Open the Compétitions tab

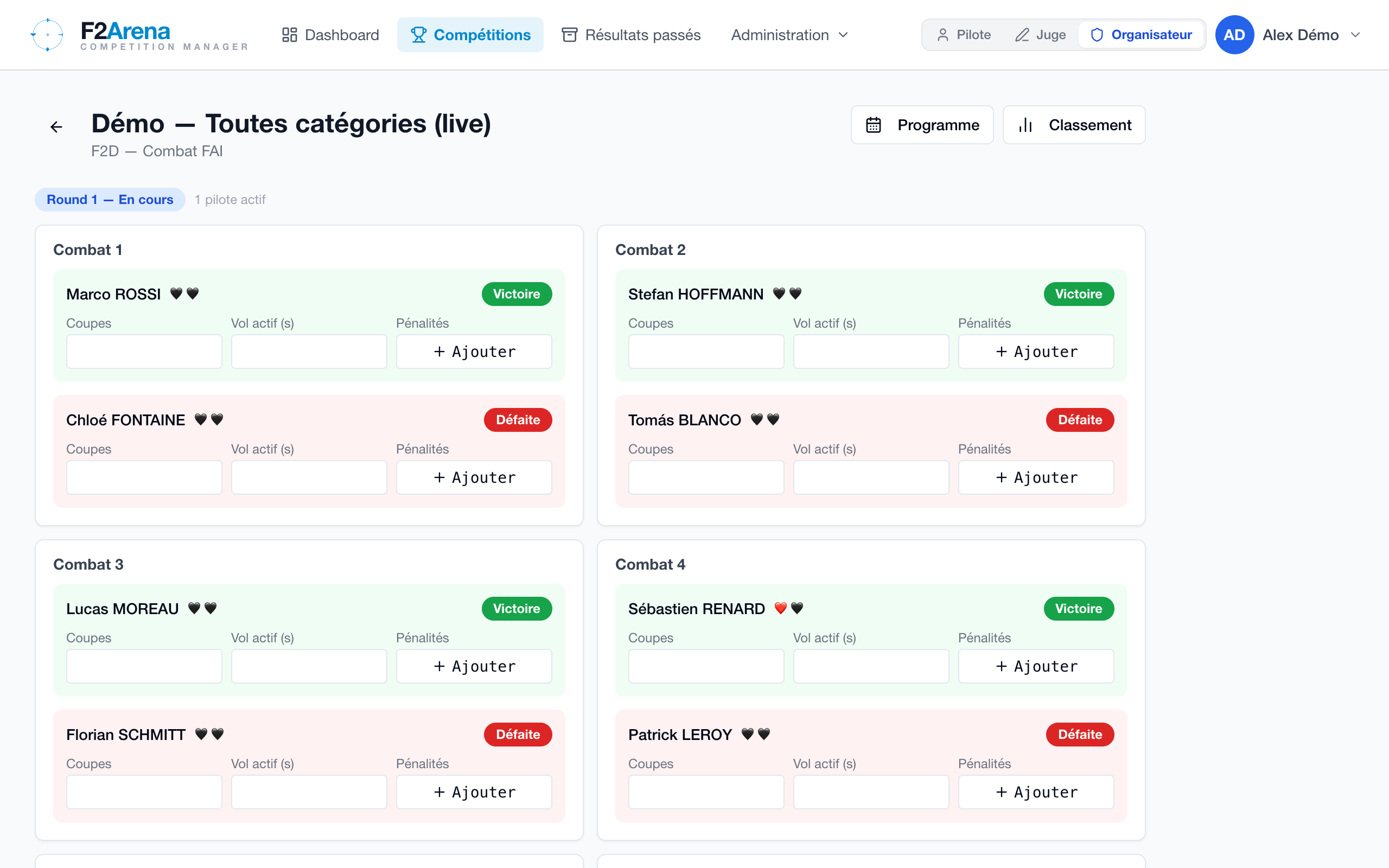pyautogui.click(x=470, y=34)
